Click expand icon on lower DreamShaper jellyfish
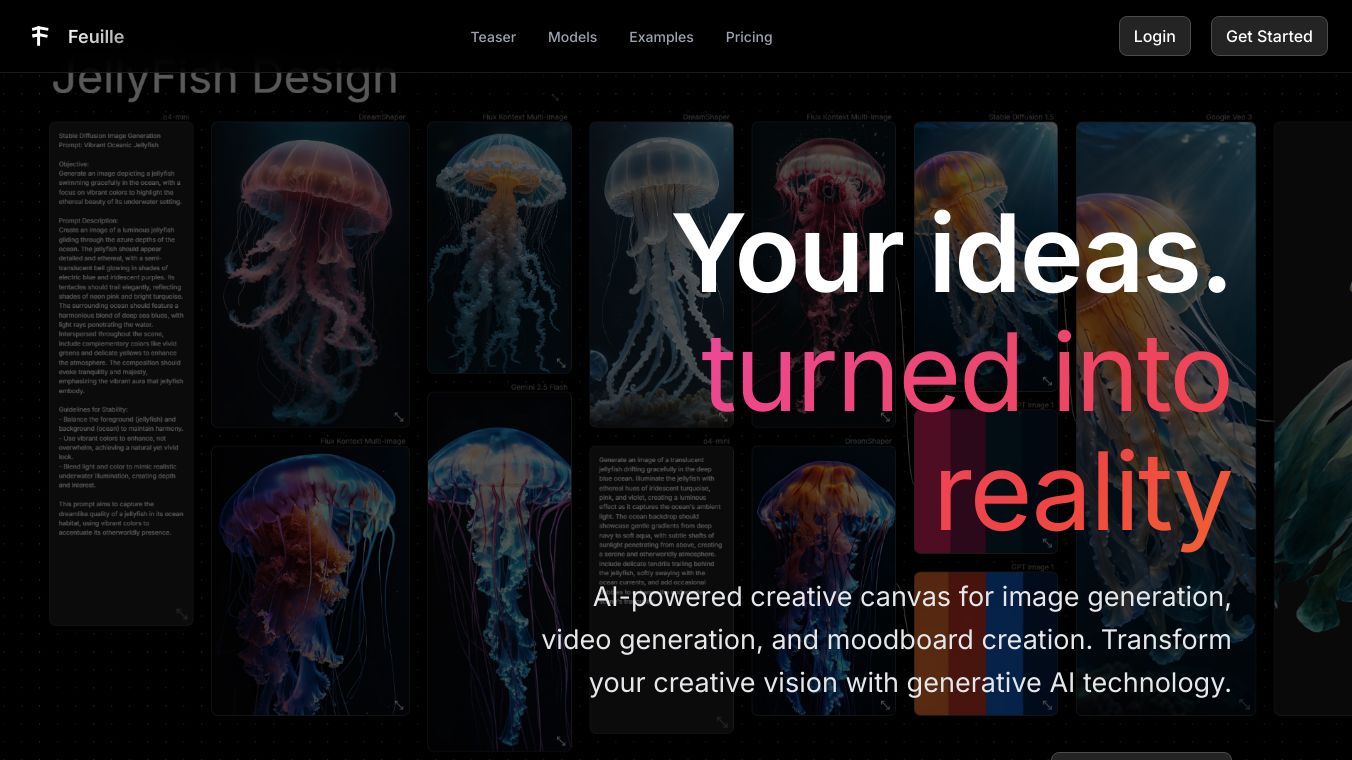 (x=884, y=705)
